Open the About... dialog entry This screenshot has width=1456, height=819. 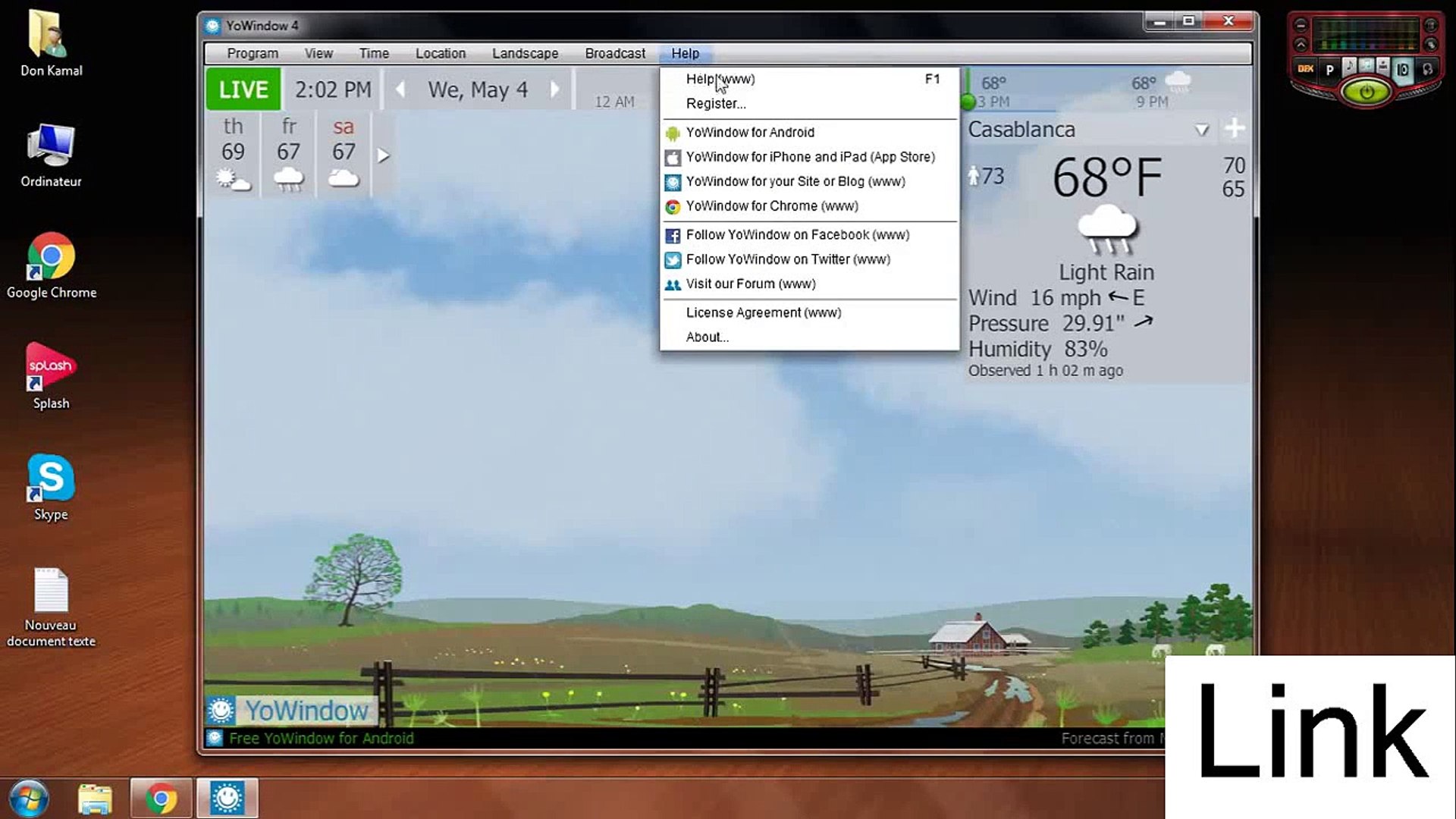(809, 337)
